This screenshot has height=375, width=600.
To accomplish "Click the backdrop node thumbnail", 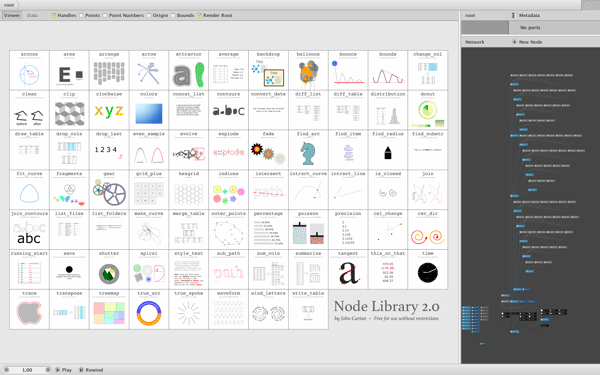I will 268,70.
